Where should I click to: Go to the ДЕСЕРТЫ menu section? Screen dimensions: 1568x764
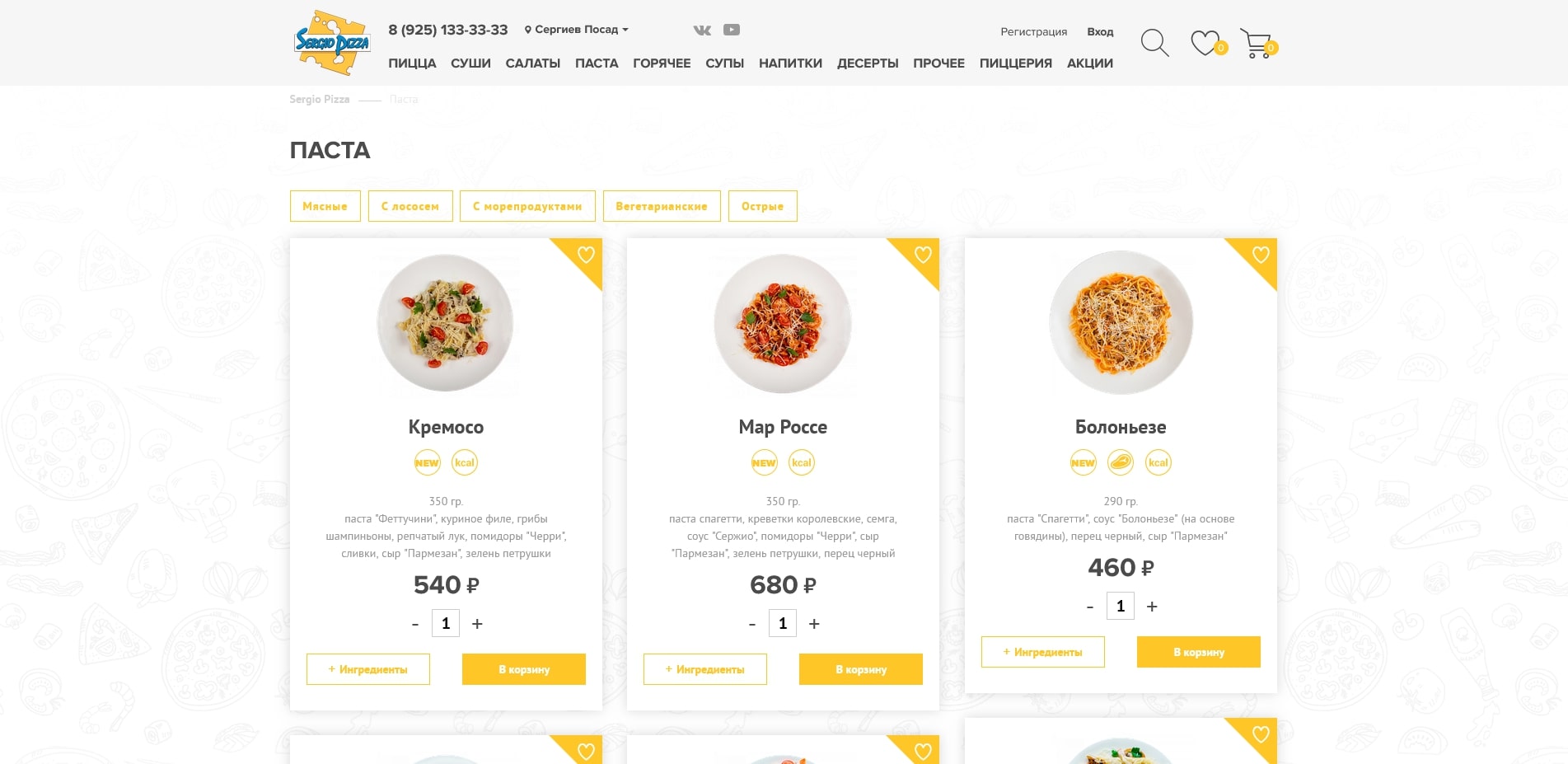tap(868, 63)
